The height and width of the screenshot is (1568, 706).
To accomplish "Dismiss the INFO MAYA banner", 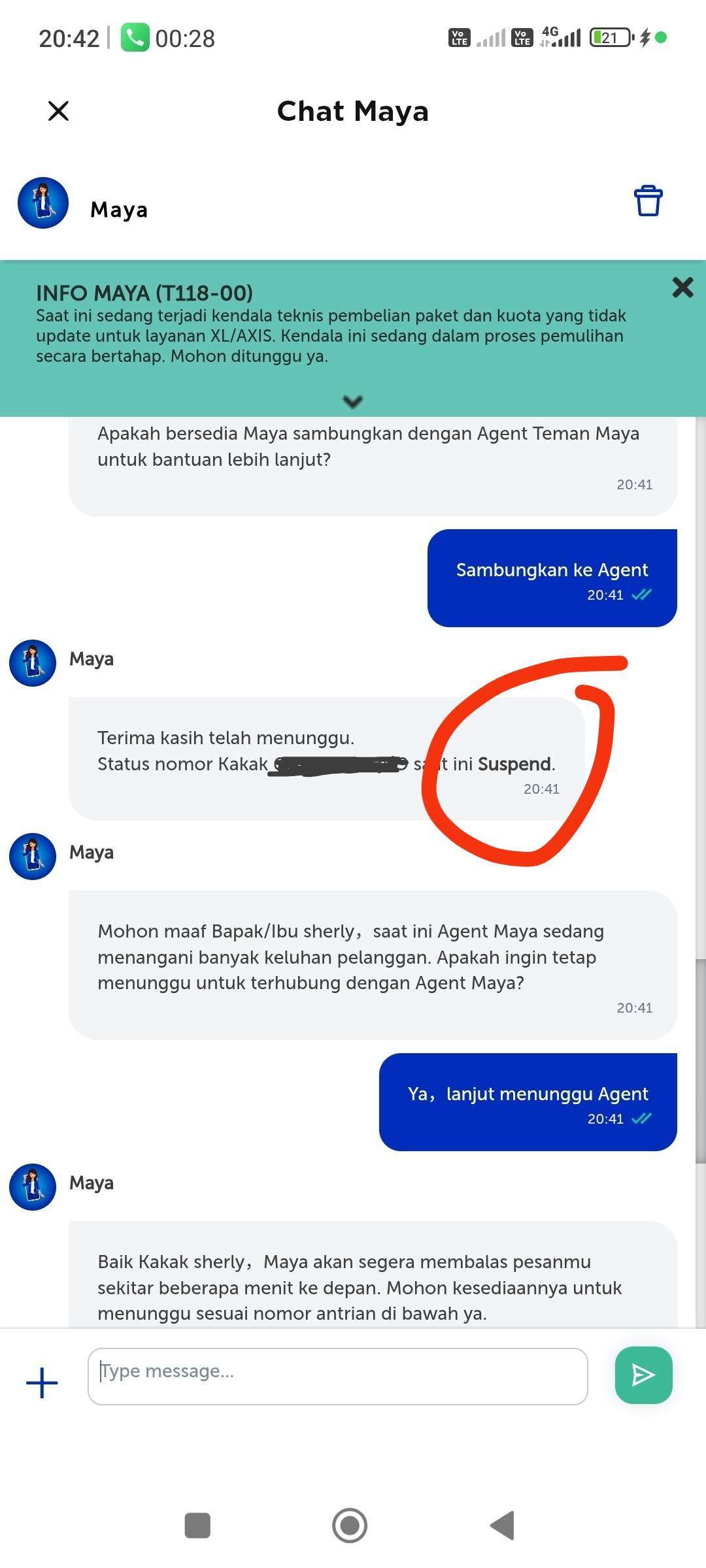I will pos(682,287).
